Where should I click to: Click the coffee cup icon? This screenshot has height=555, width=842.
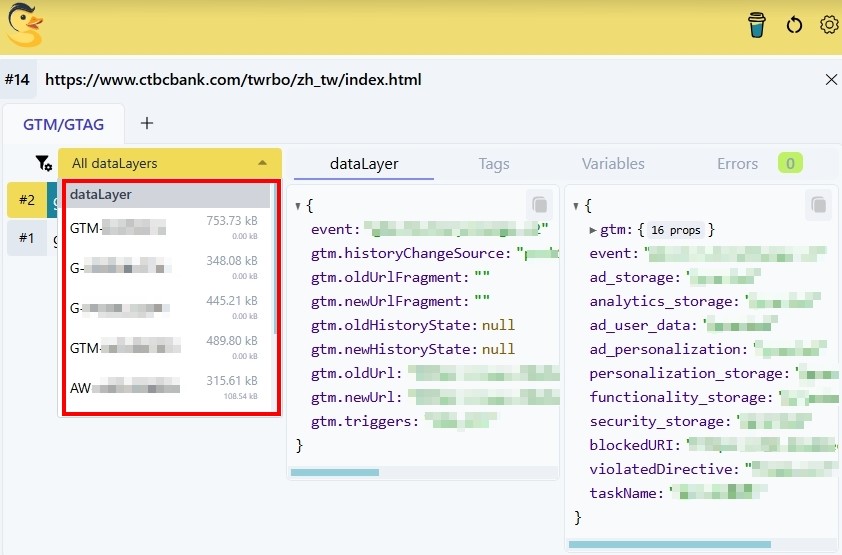point(757,25)
